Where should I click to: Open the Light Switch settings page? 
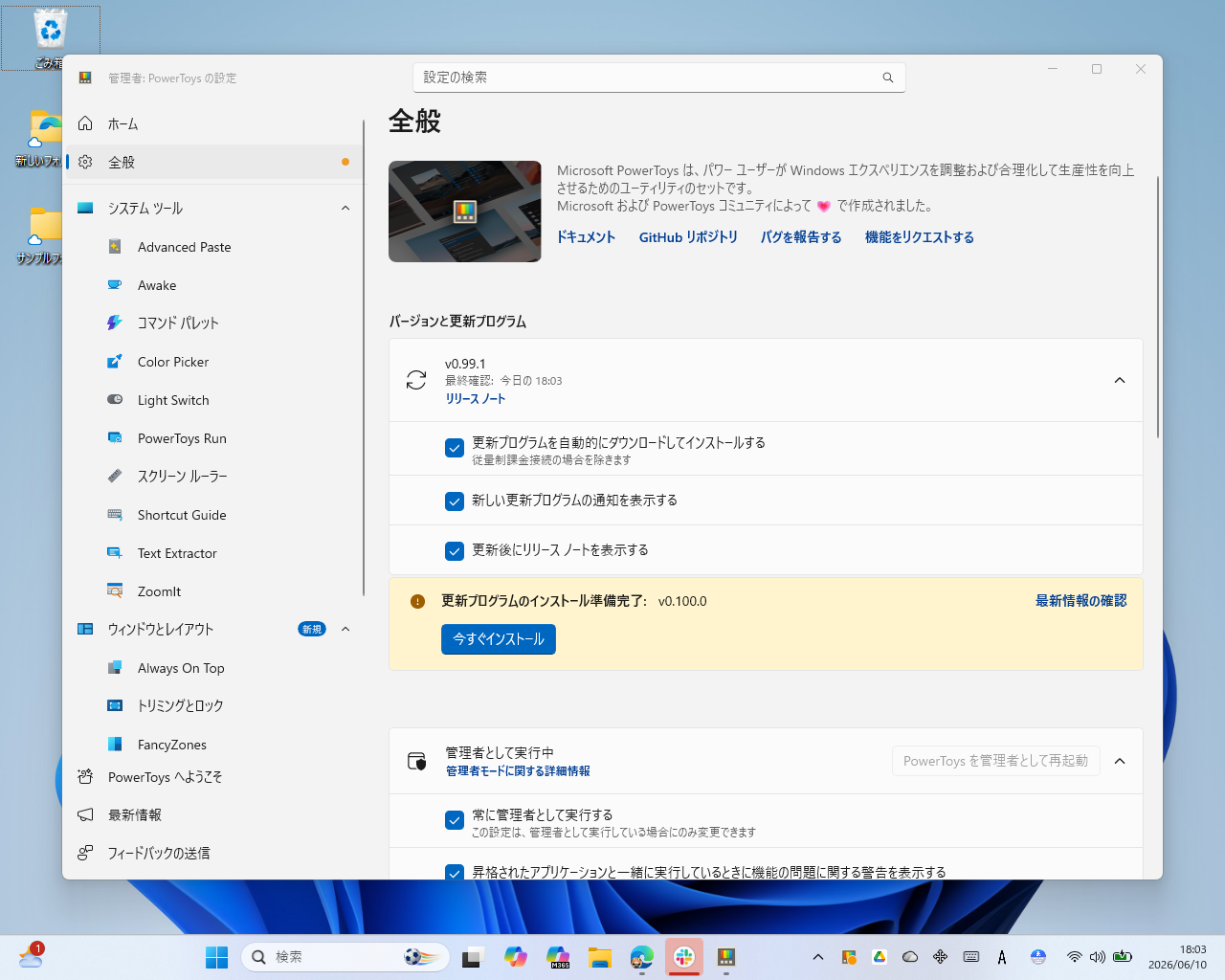[x=214, y=400]
